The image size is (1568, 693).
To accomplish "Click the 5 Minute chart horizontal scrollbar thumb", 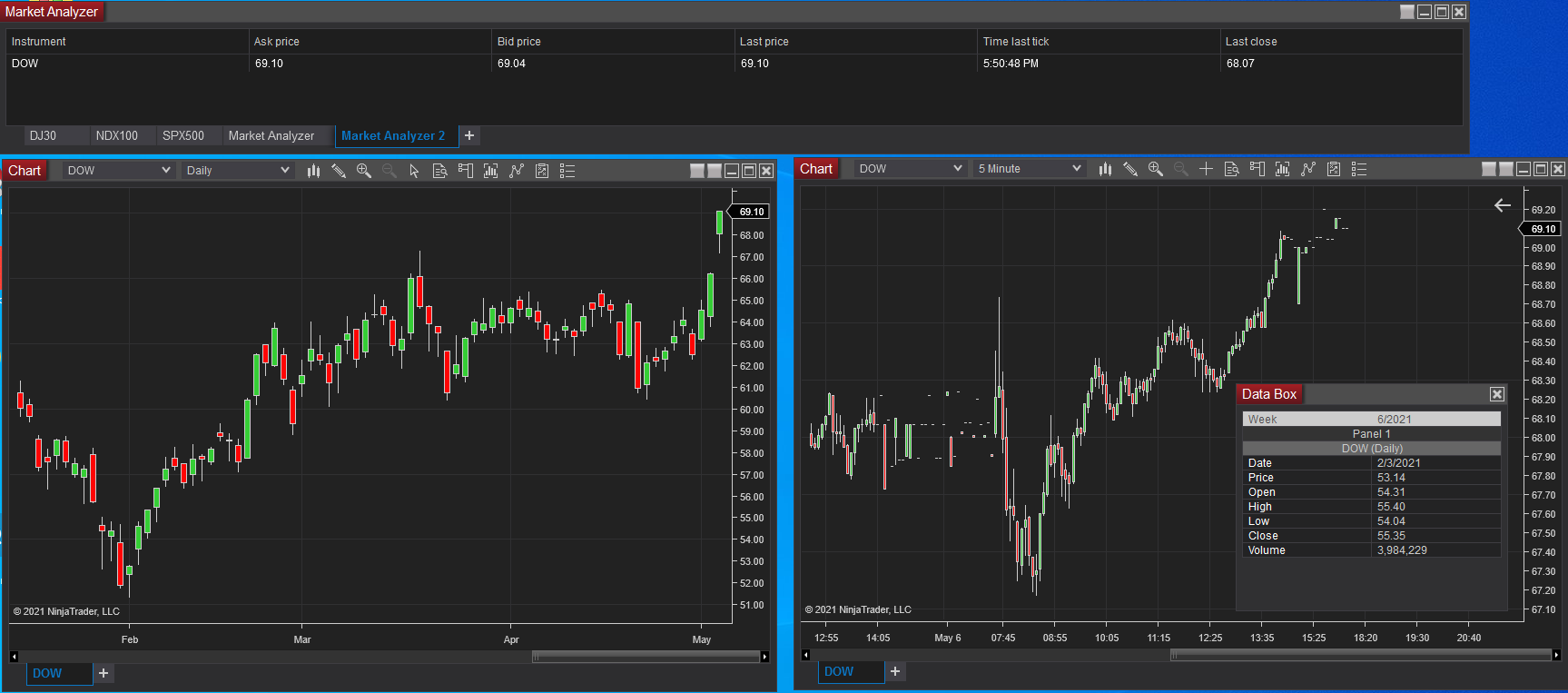I will [x=1362, y=655].
